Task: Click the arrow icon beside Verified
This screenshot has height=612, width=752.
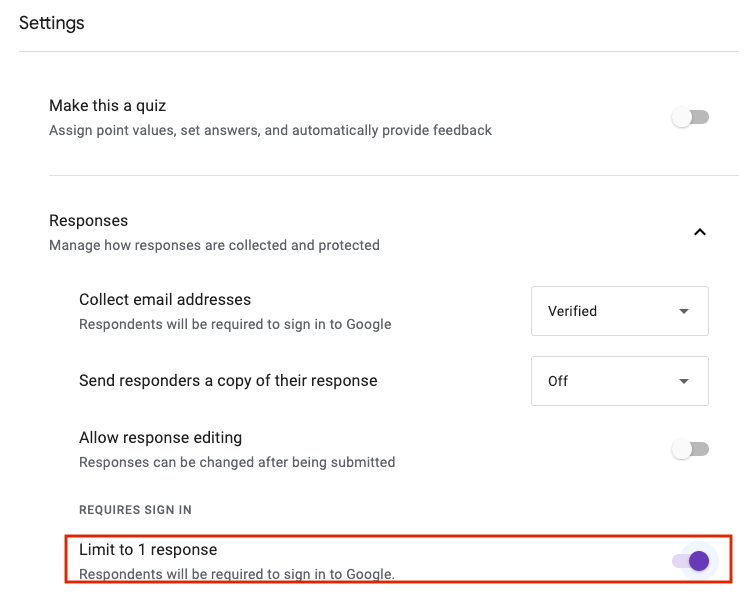Action: [684, 311]
